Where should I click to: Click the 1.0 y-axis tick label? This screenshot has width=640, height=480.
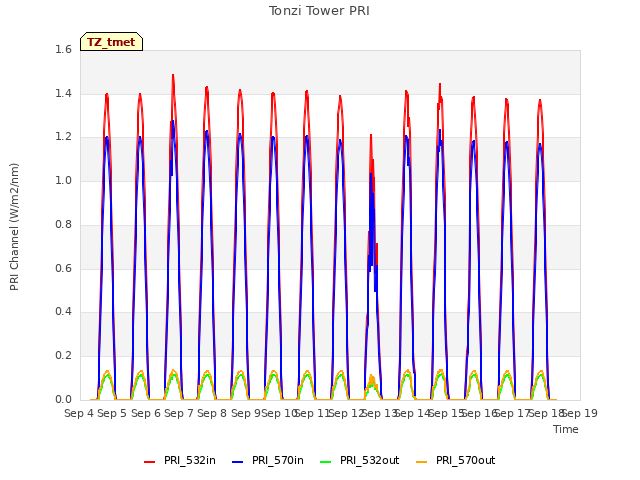pos(63,180)
